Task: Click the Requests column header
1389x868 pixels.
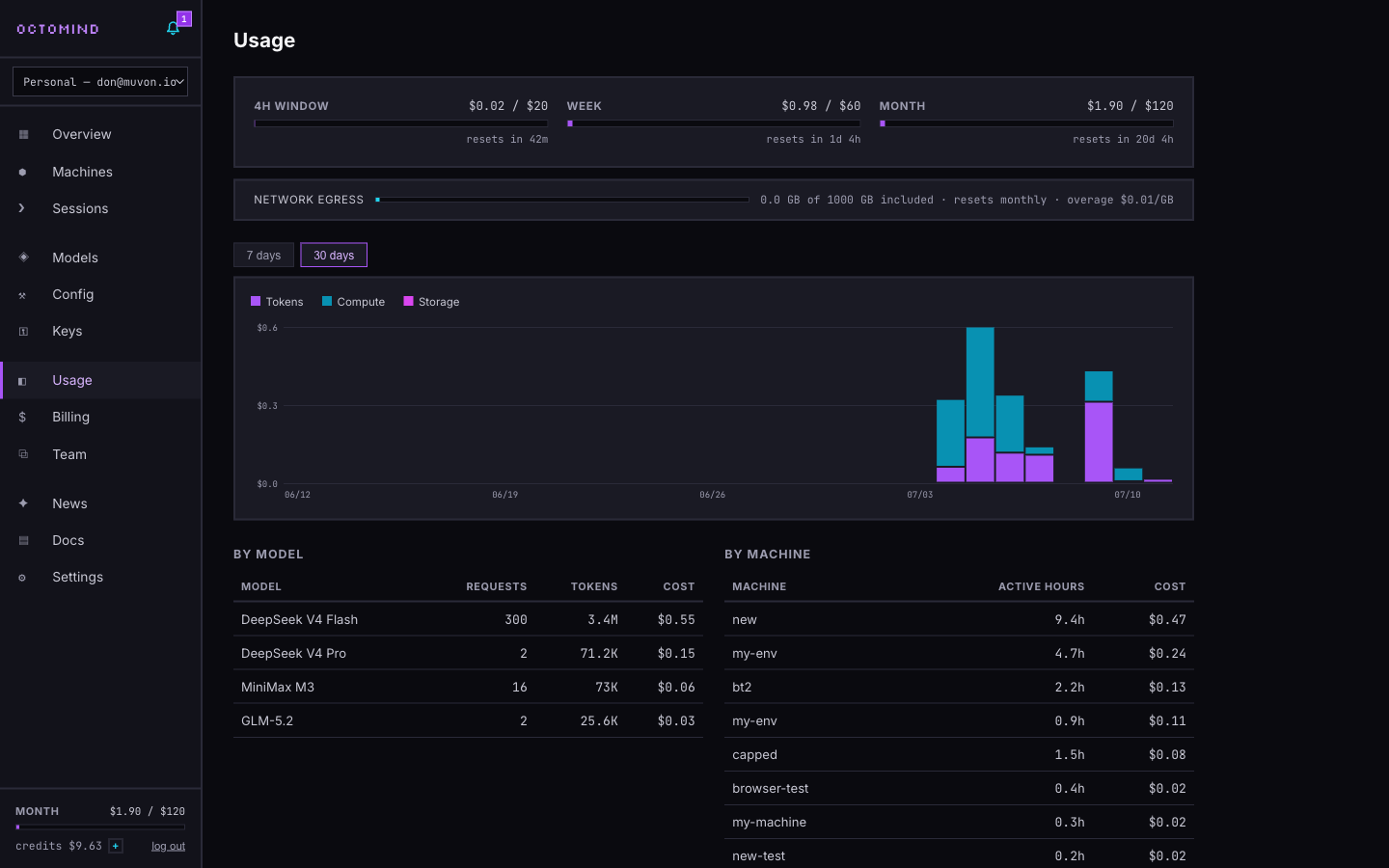Action: (496, 586)
